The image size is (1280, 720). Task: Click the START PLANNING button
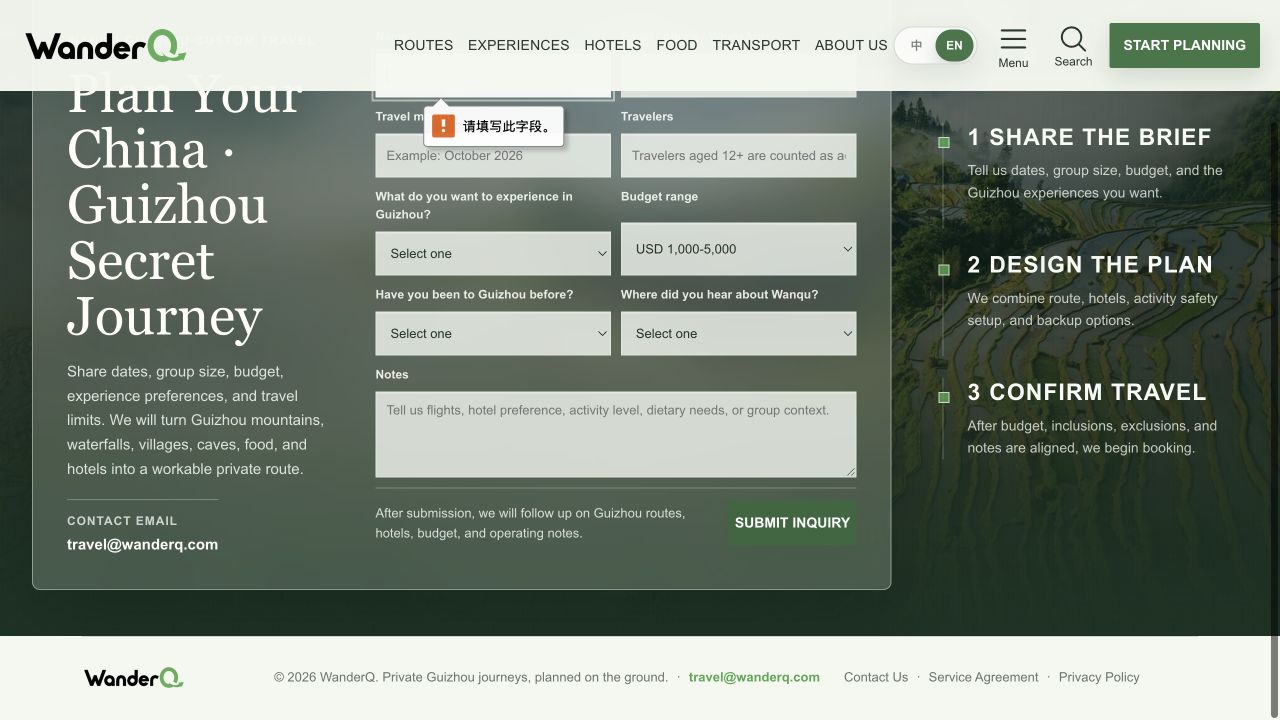pos(1184,45)
